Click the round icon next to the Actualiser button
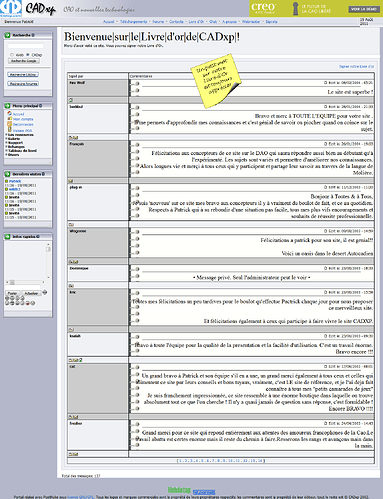 (45, 293)
